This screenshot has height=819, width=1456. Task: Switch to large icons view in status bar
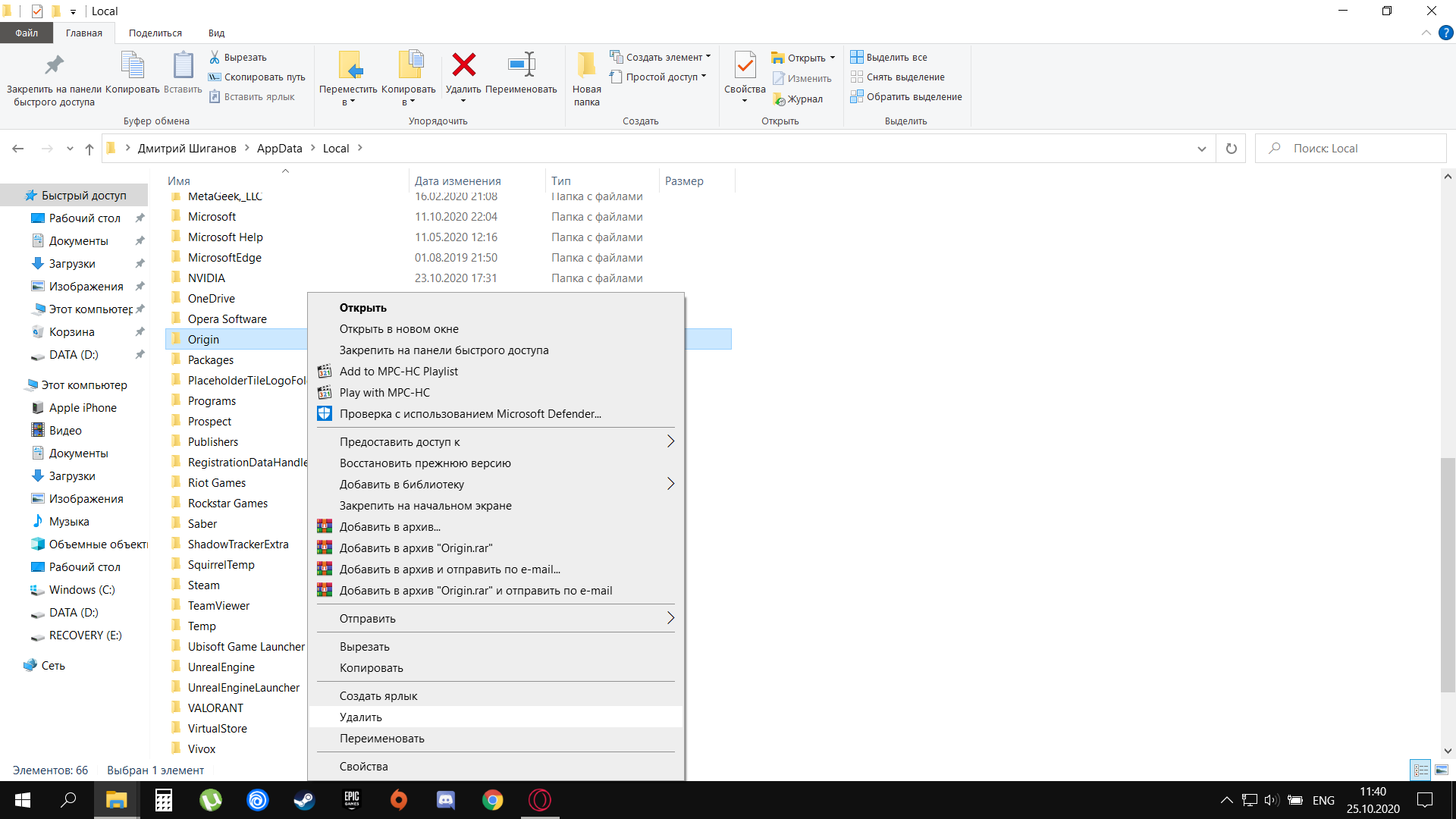pyautogui.click(x=1442, y=770)
